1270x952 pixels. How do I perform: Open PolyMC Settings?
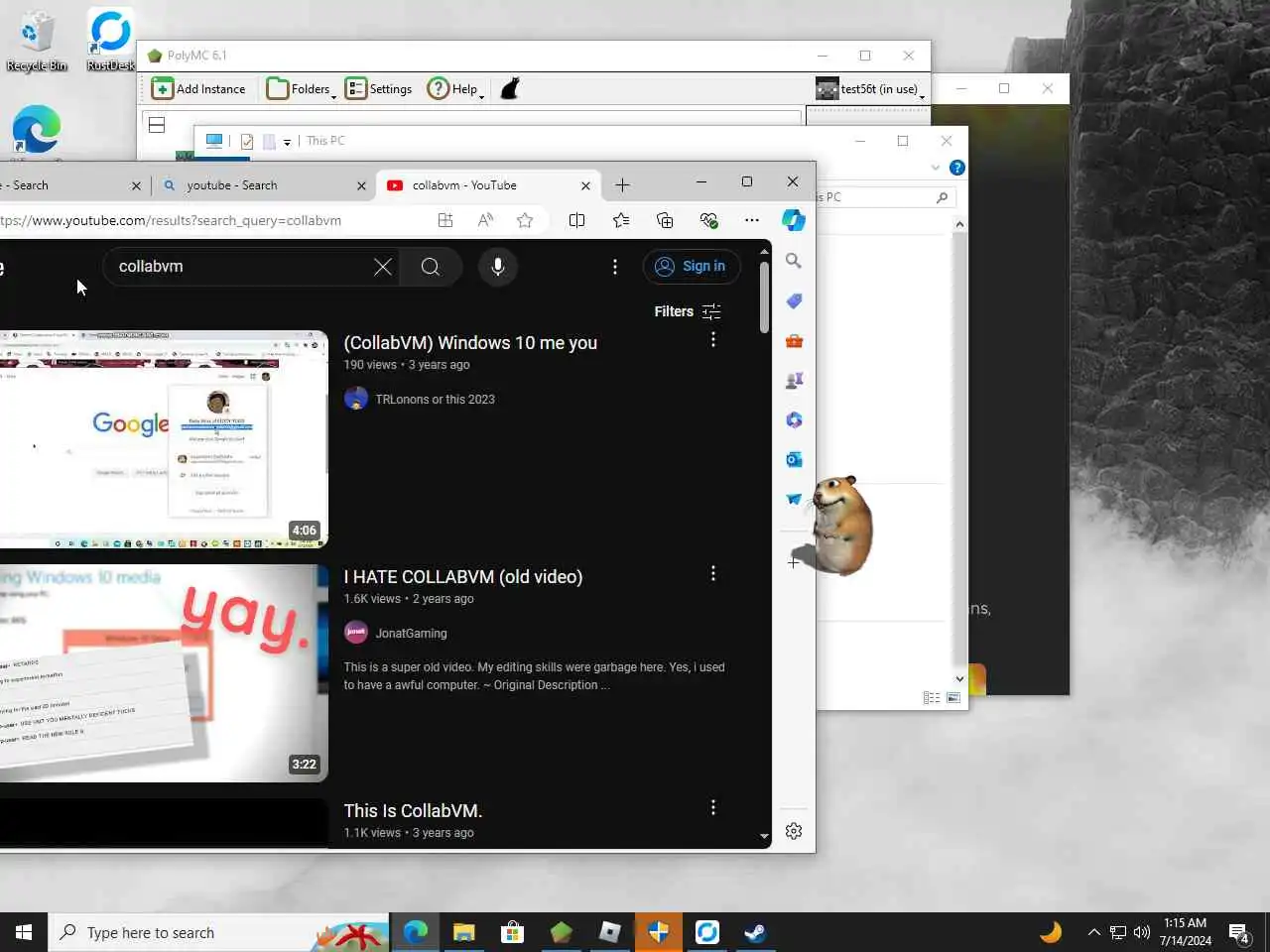pyautogui.click(x=379, y=89)
